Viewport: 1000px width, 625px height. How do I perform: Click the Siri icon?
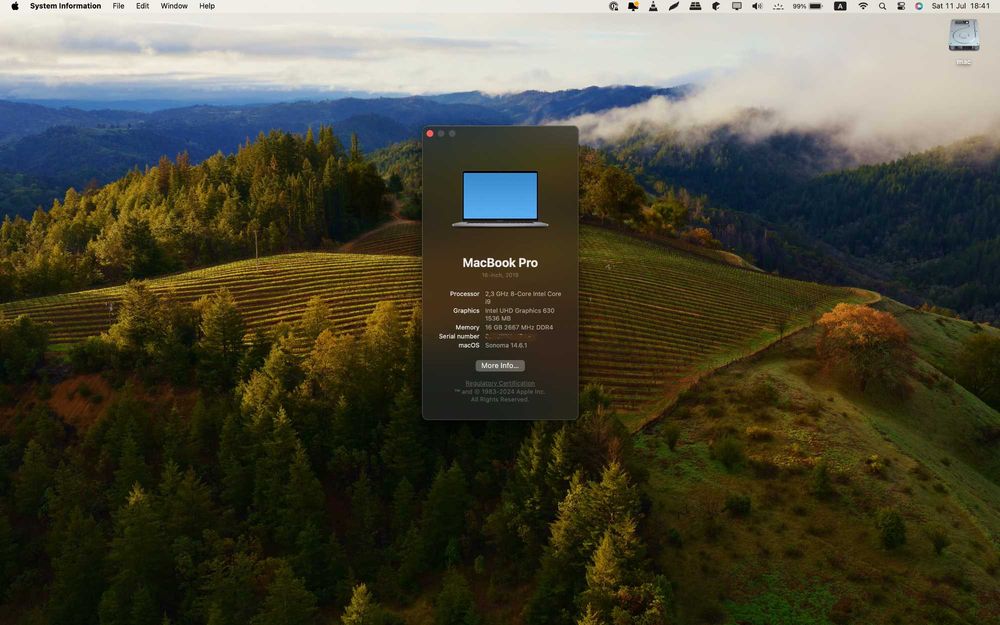919,6
